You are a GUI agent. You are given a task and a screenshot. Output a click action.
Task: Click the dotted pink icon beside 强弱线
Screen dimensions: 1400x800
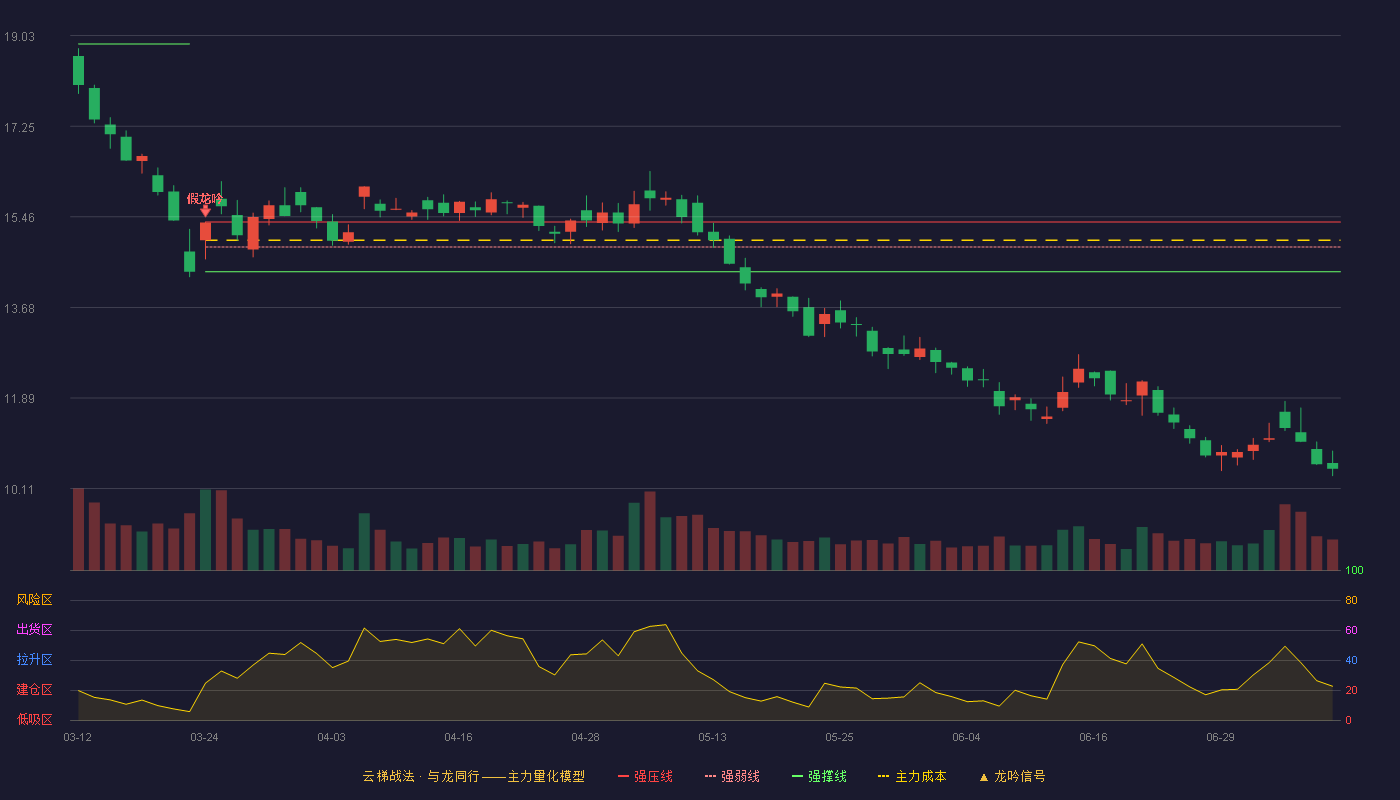(710, 777)
